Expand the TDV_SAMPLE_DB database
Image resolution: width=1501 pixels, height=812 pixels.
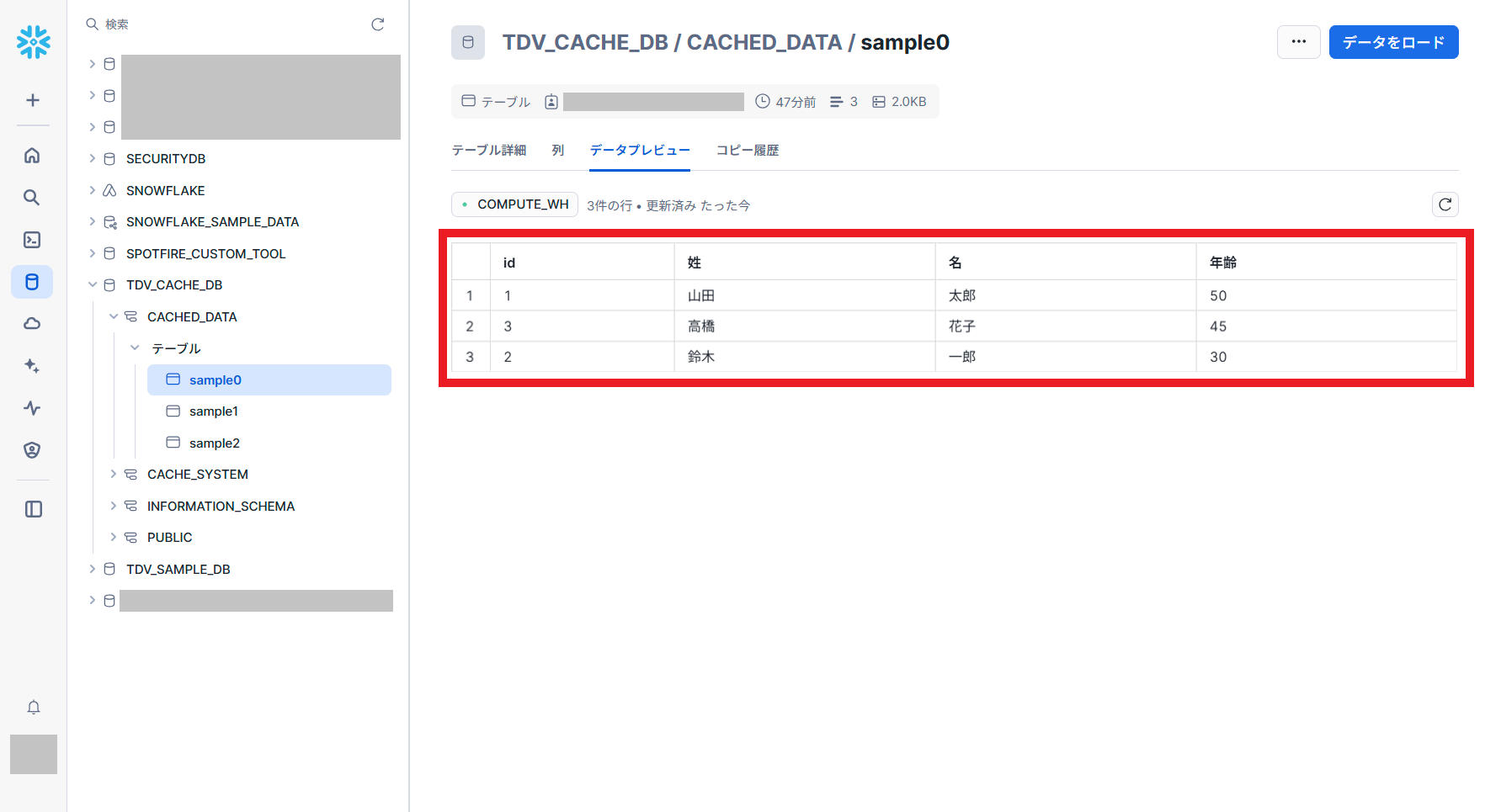tap(93, 569)
